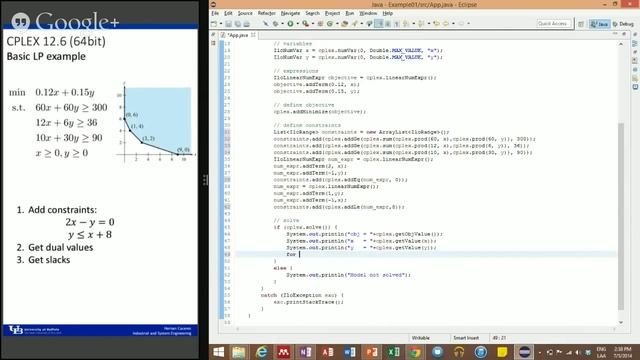Expand the External Tools dropdown arrow
Image resolution: width=640 pixels, height=360 pixels.
coord(313,24)
